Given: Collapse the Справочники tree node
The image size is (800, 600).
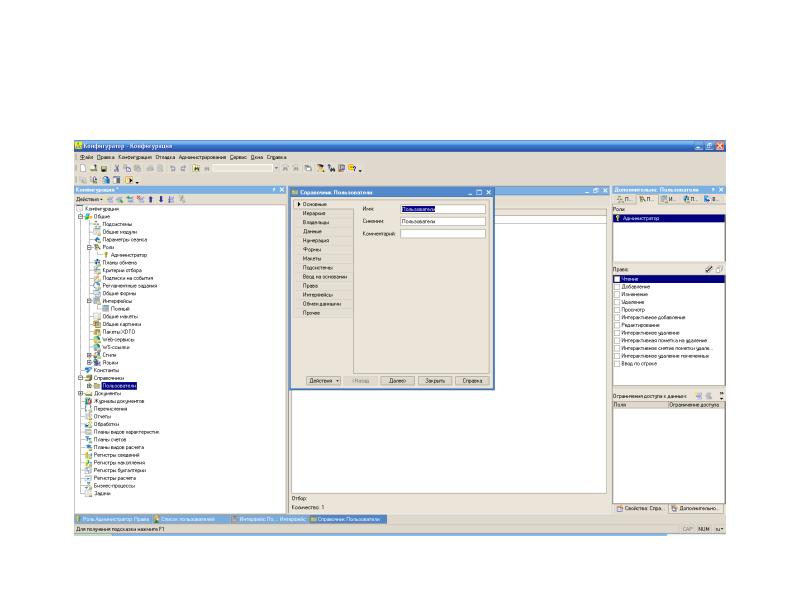Looking at the screenshot, I should 80,378.
